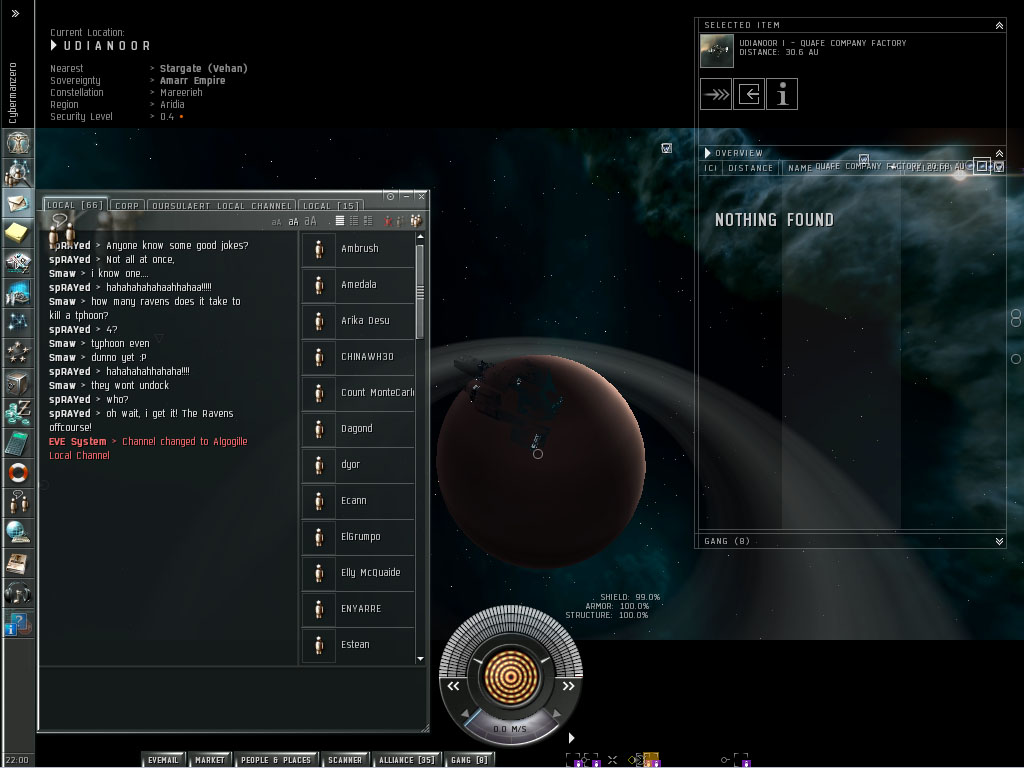Open the star map constellation icon
The width and height of the screenshot is (1024, 768).
pos(18,323)
